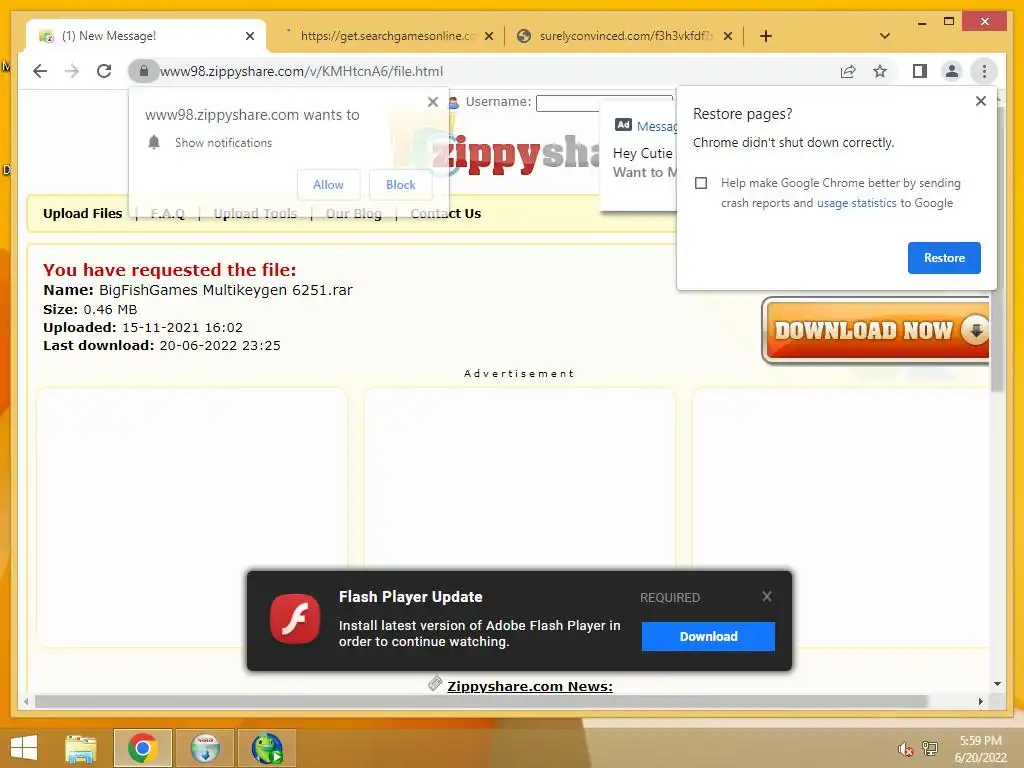1024x768 pixels.
Task: Click Chrome icon in taskbar
Action: (x=142, y=748)
